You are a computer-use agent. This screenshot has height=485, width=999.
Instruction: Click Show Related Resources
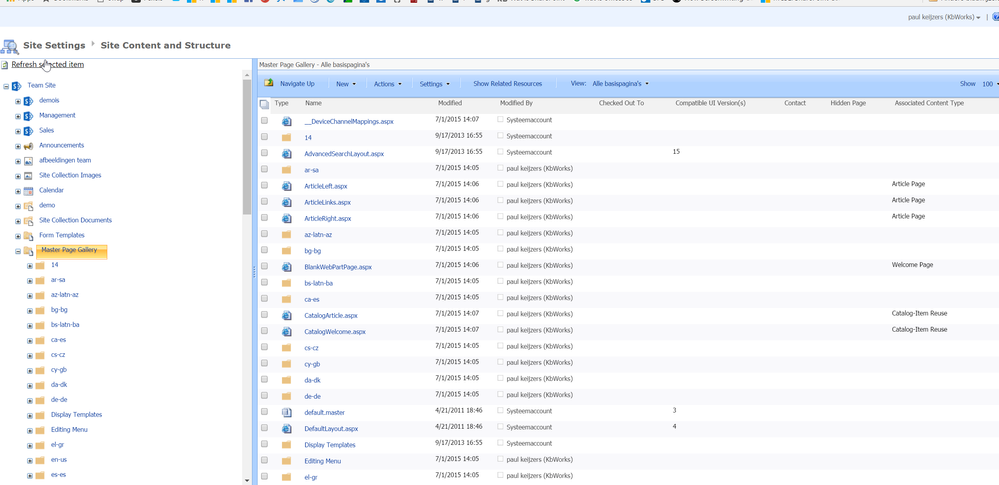coord(507,84)
